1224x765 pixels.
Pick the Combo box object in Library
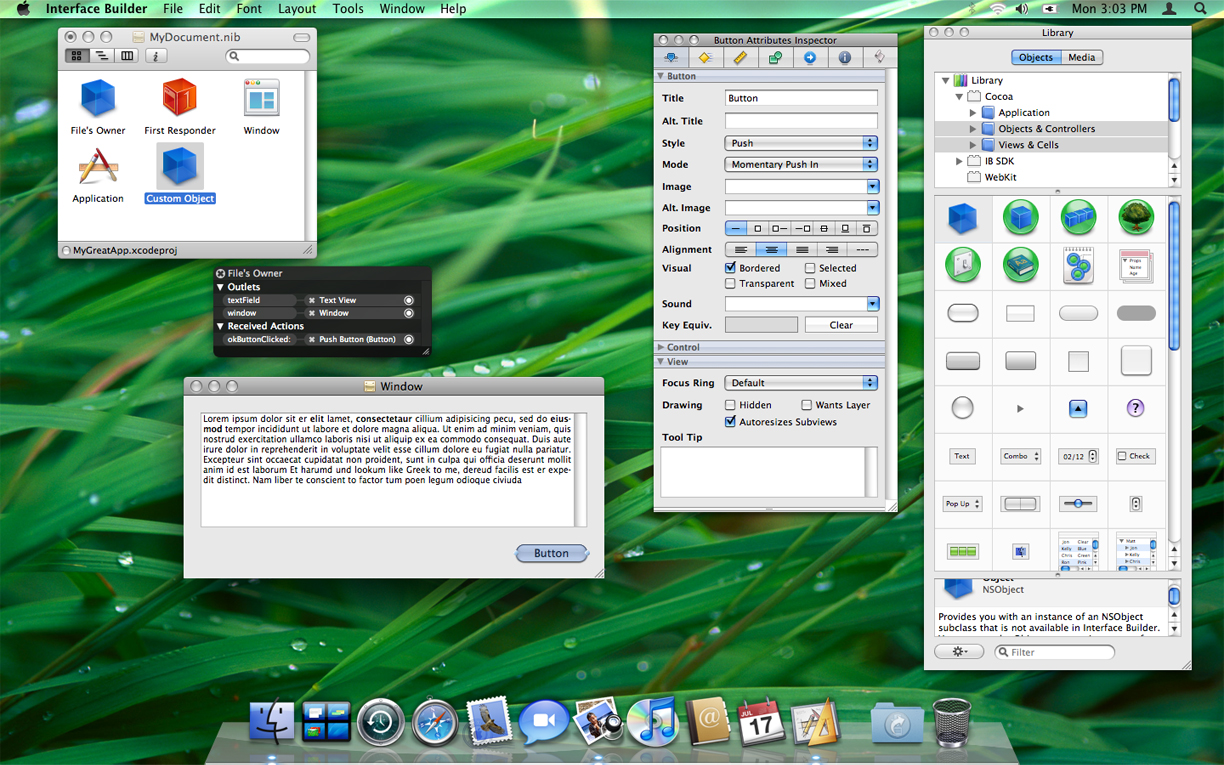[x=1020, y=456]
